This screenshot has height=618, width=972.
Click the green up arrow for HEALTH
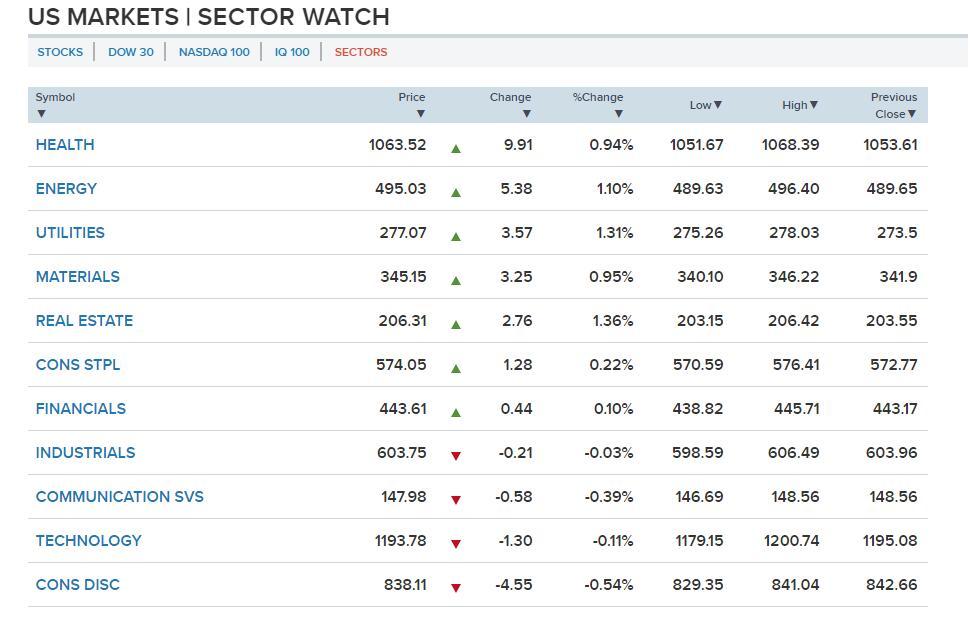pos(456,149)
